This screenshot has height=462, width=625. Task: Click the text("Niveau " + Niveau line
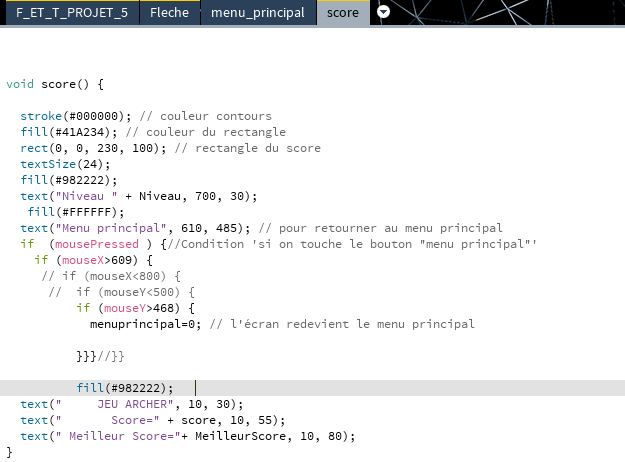tap(139, 196)
